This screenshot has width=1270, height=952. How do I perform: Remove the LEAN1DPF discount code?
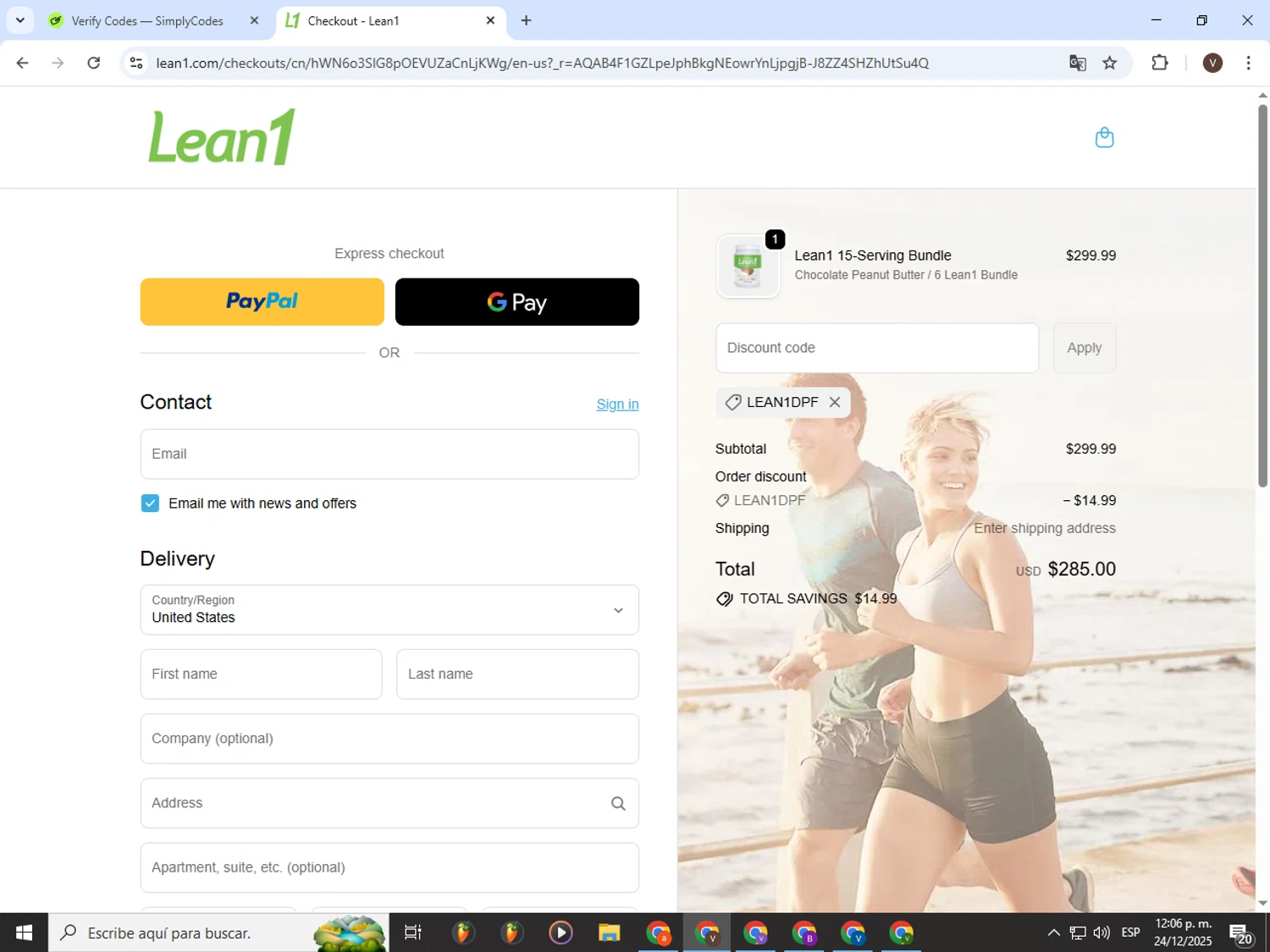835,402
